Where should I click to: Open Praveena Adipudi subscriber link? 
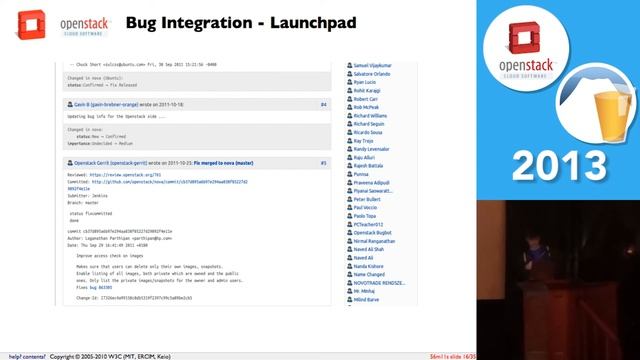click(371, 182)
